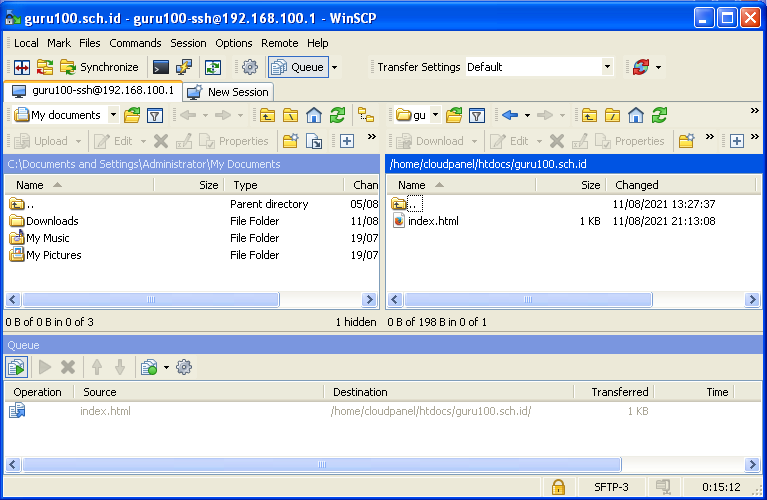767x500 pixels.
Task: Open terminal console from the toolbar
Action: point(160,67)
